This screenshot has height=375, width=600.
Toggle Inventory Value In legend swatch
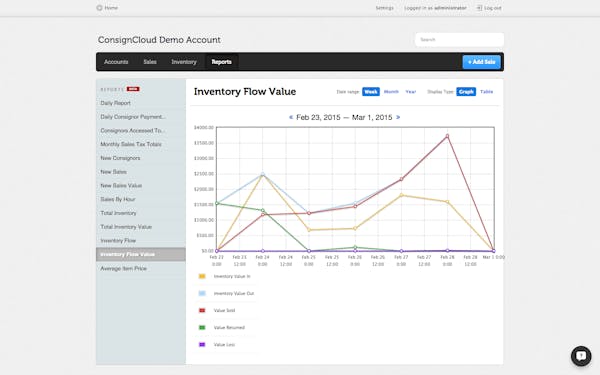[x=202, y=276]
